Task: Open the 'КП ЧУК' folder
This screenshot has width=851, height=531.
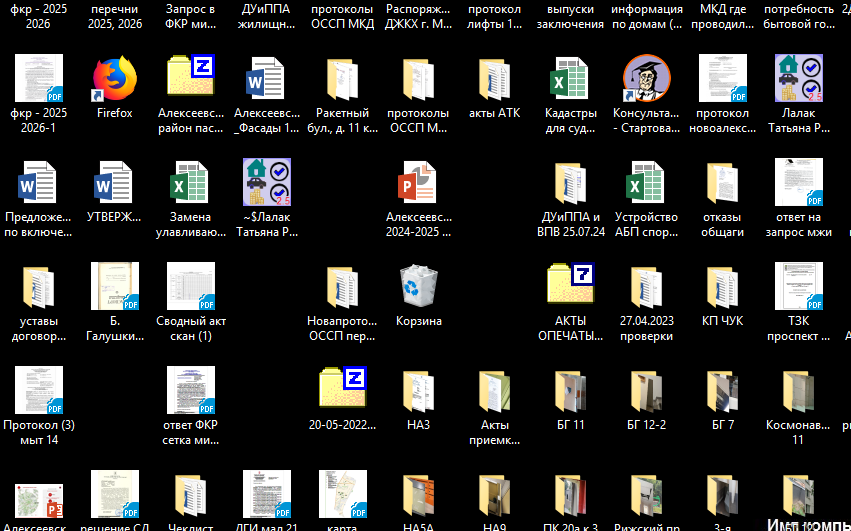Action: click(x=722, y=287)
